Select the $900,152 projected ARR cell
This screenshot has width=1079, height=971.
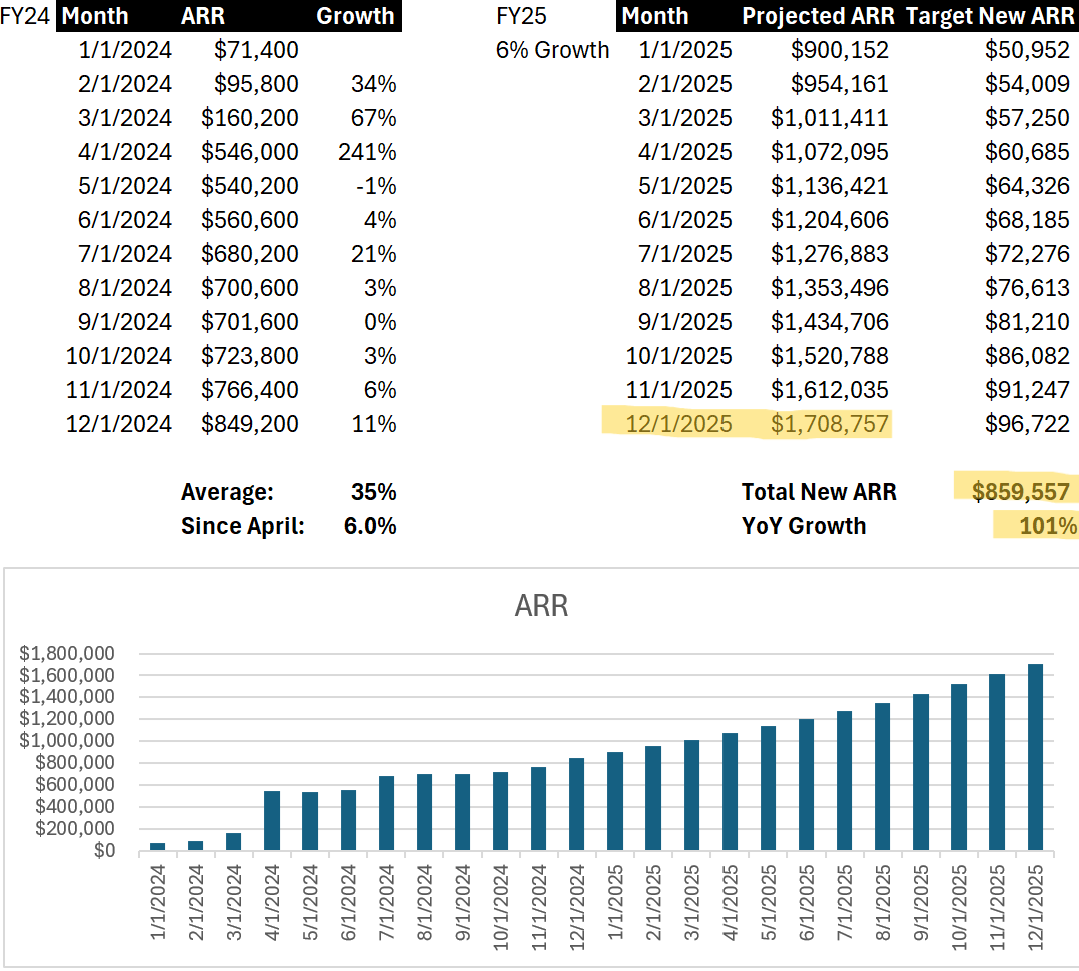click(x=840, y=50)
